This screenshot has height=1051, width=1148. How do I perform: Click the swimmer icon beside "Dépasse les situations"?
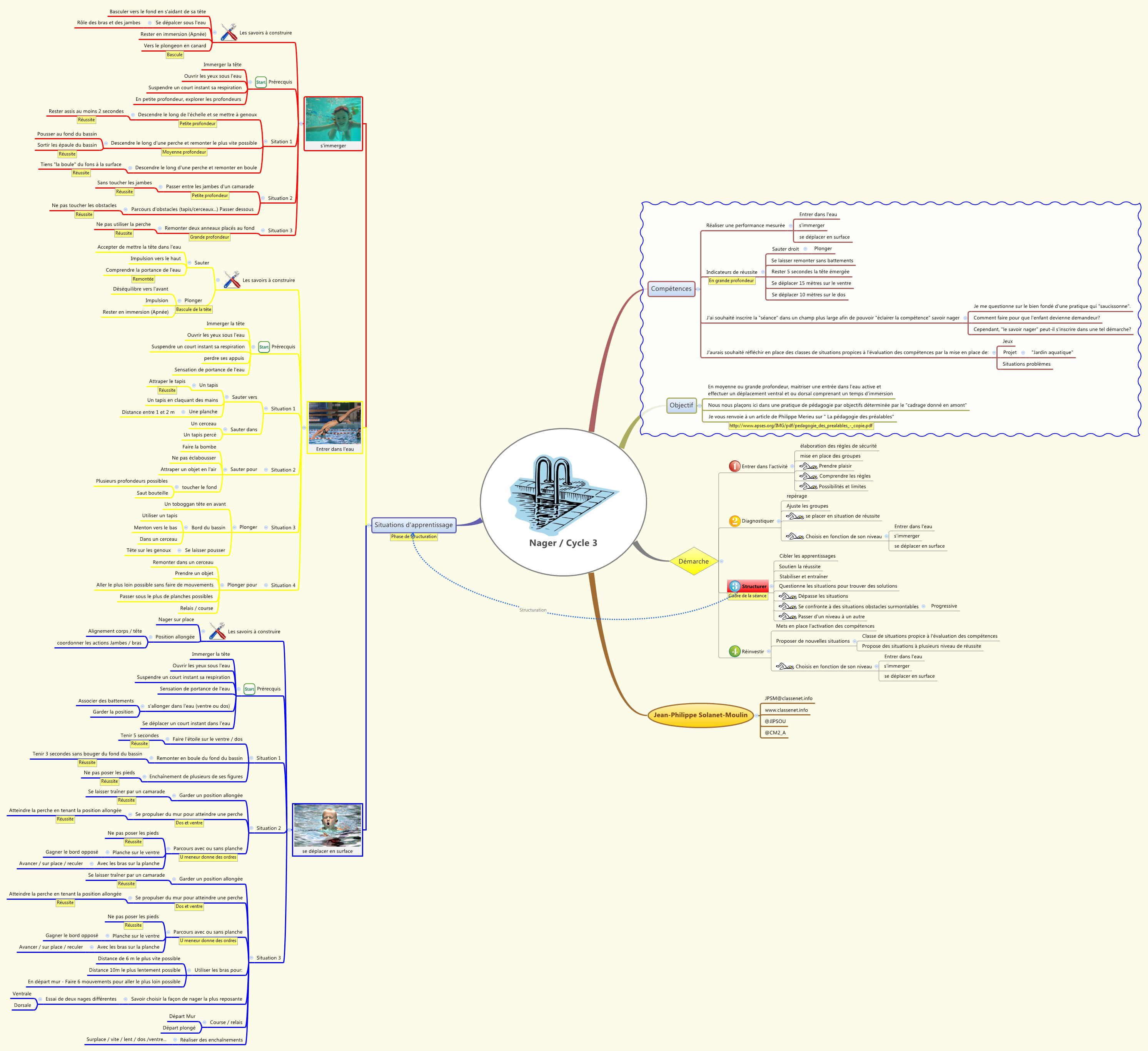point(788,596)
